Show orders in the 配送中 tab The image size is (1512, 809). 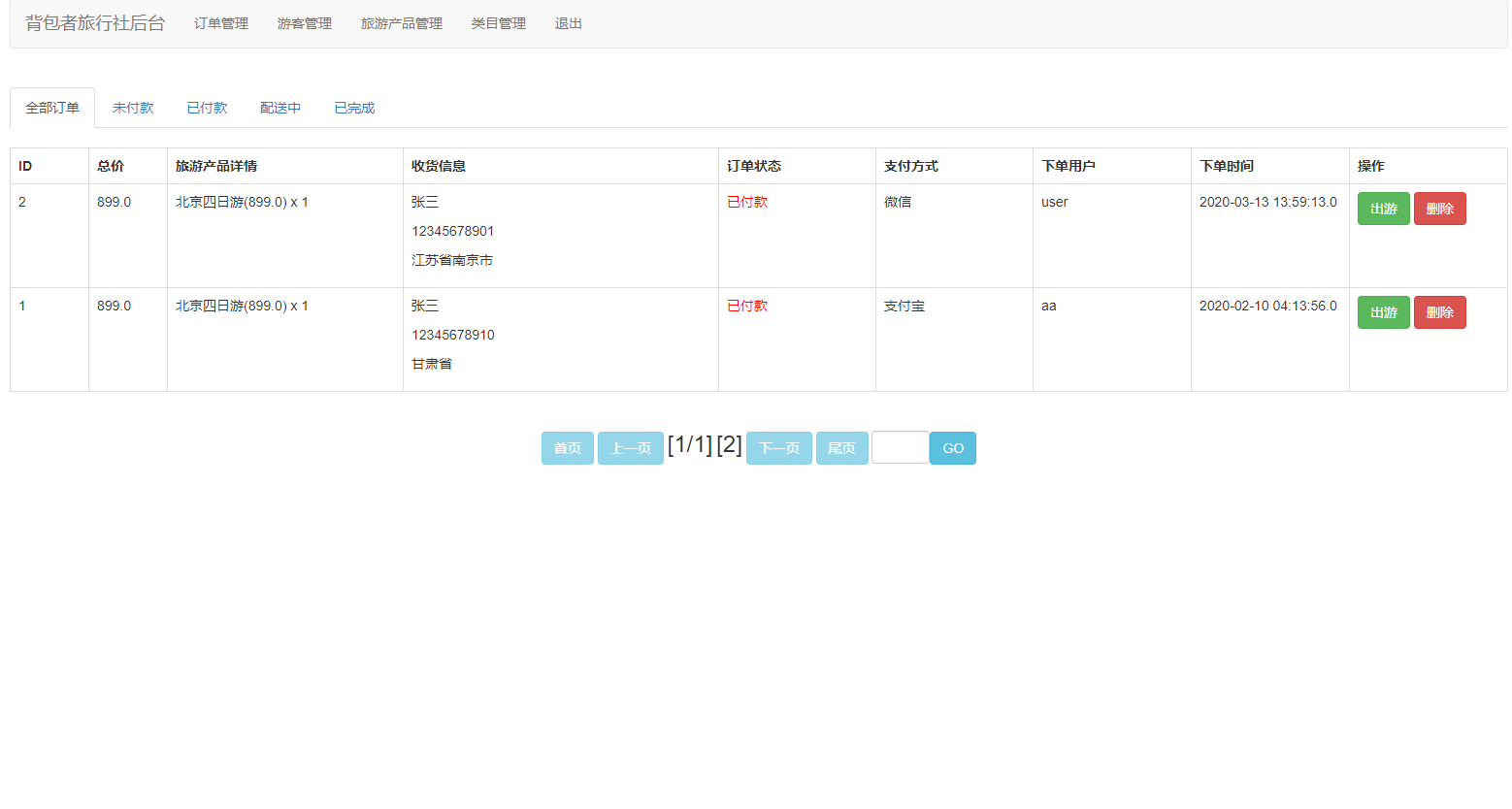(280, 108)
